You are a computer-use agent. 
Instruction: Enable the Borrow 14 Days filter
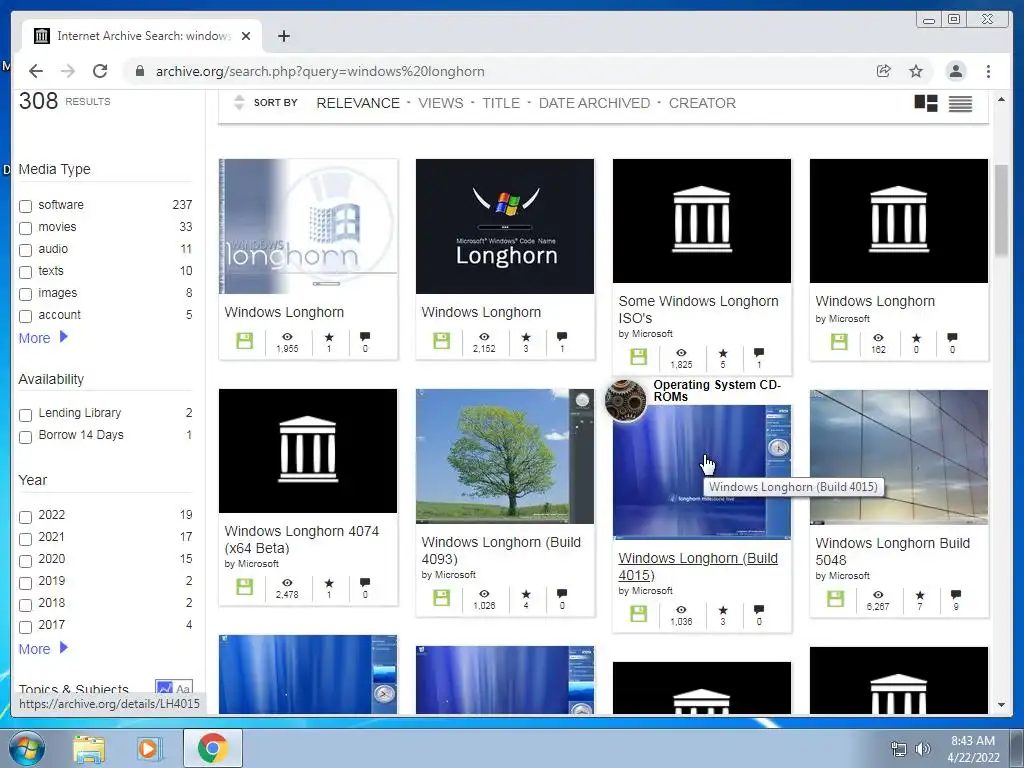pyautogui.click(x=25, y=437)
